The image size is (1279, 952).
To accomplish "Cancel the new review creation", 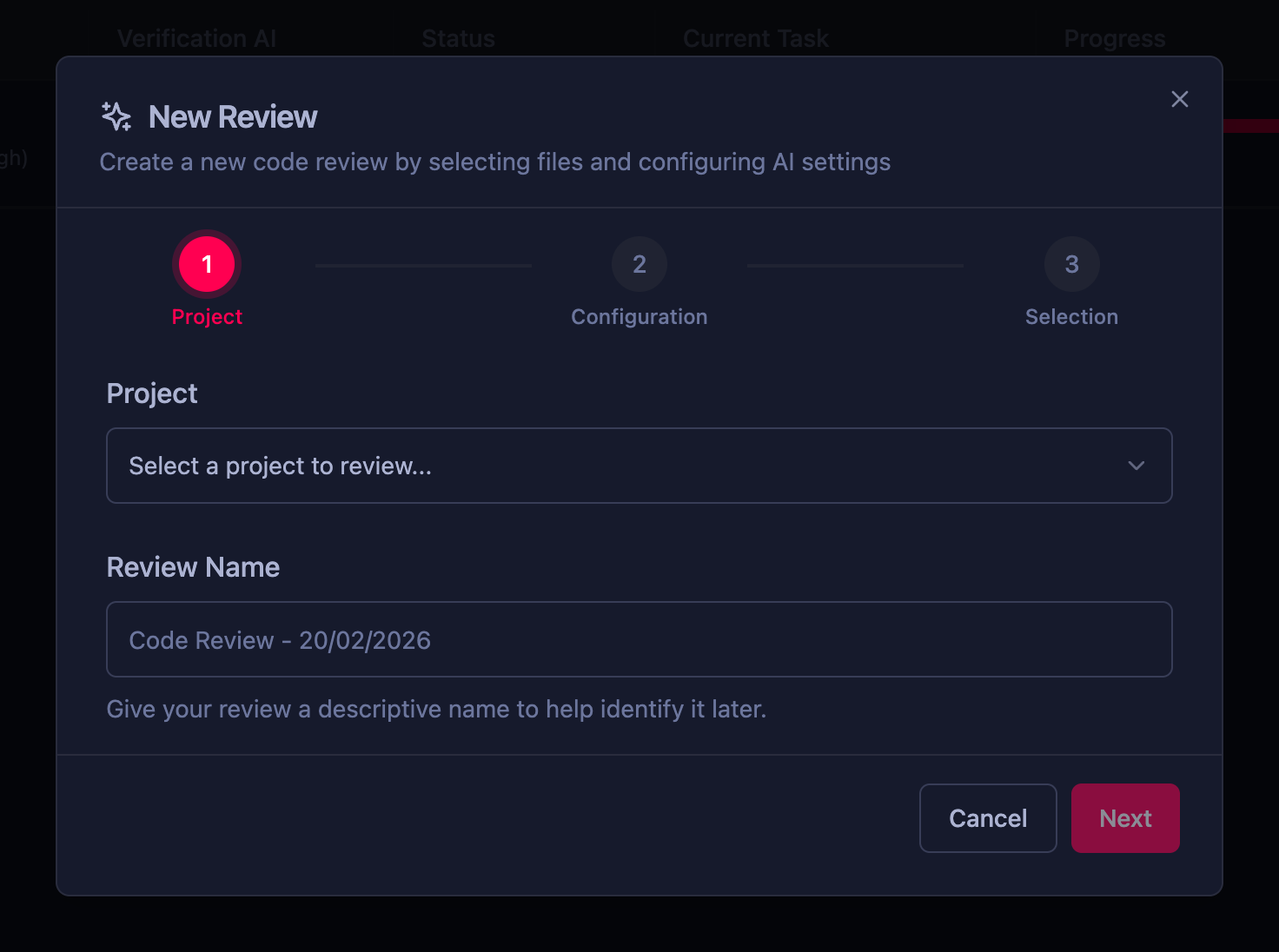I will 988,817.
